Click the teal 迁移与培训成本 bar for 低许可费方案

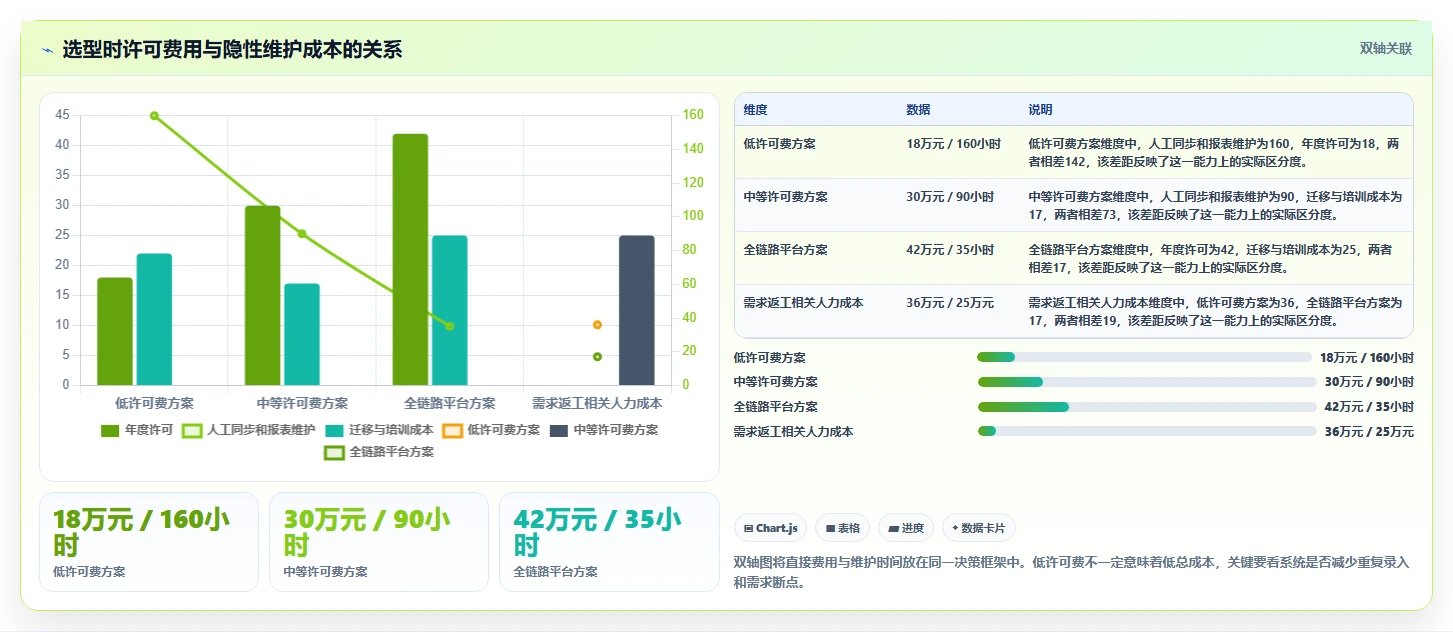coord(154,319)
